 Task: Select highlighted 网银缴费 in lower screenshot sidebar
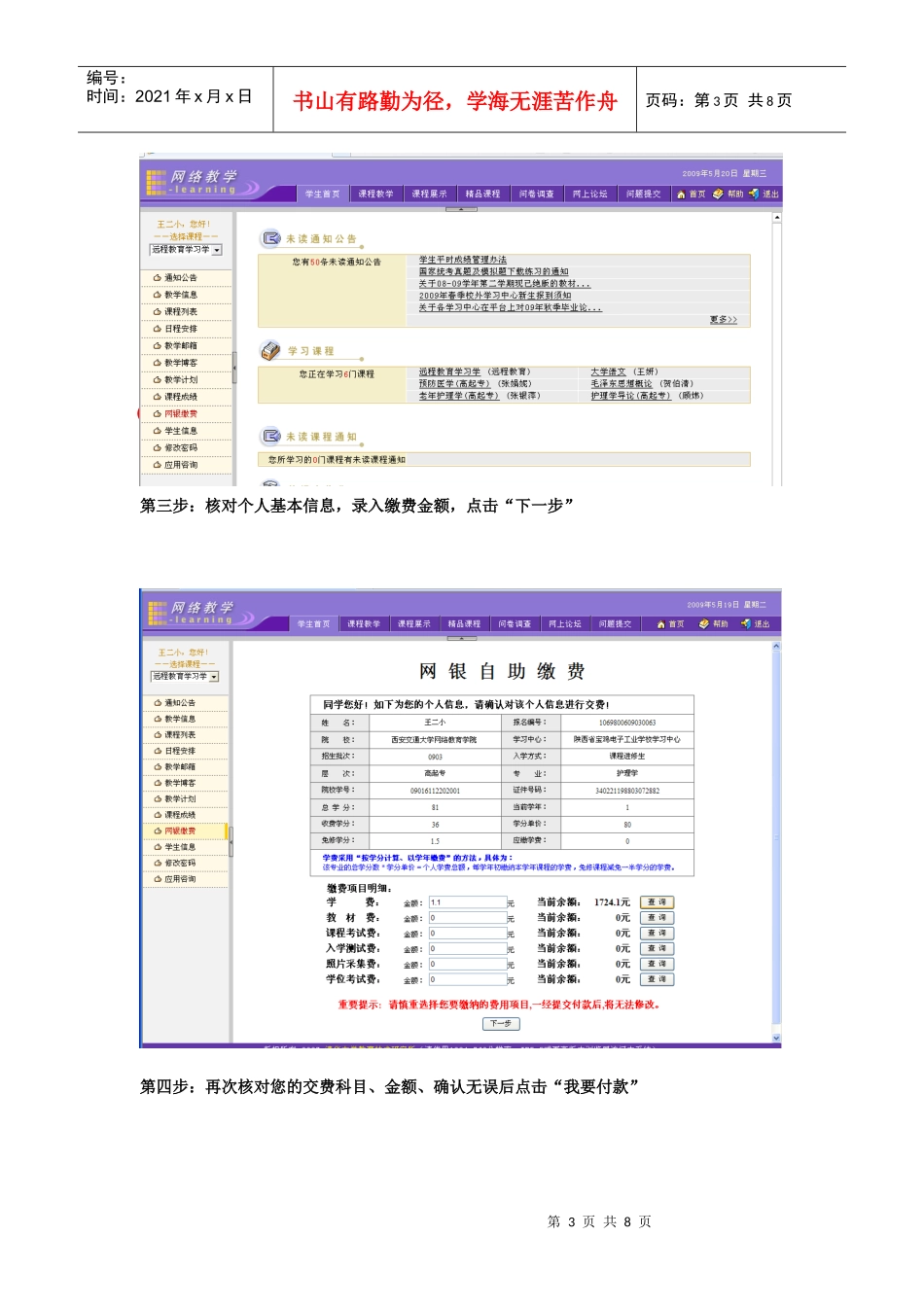180,831
